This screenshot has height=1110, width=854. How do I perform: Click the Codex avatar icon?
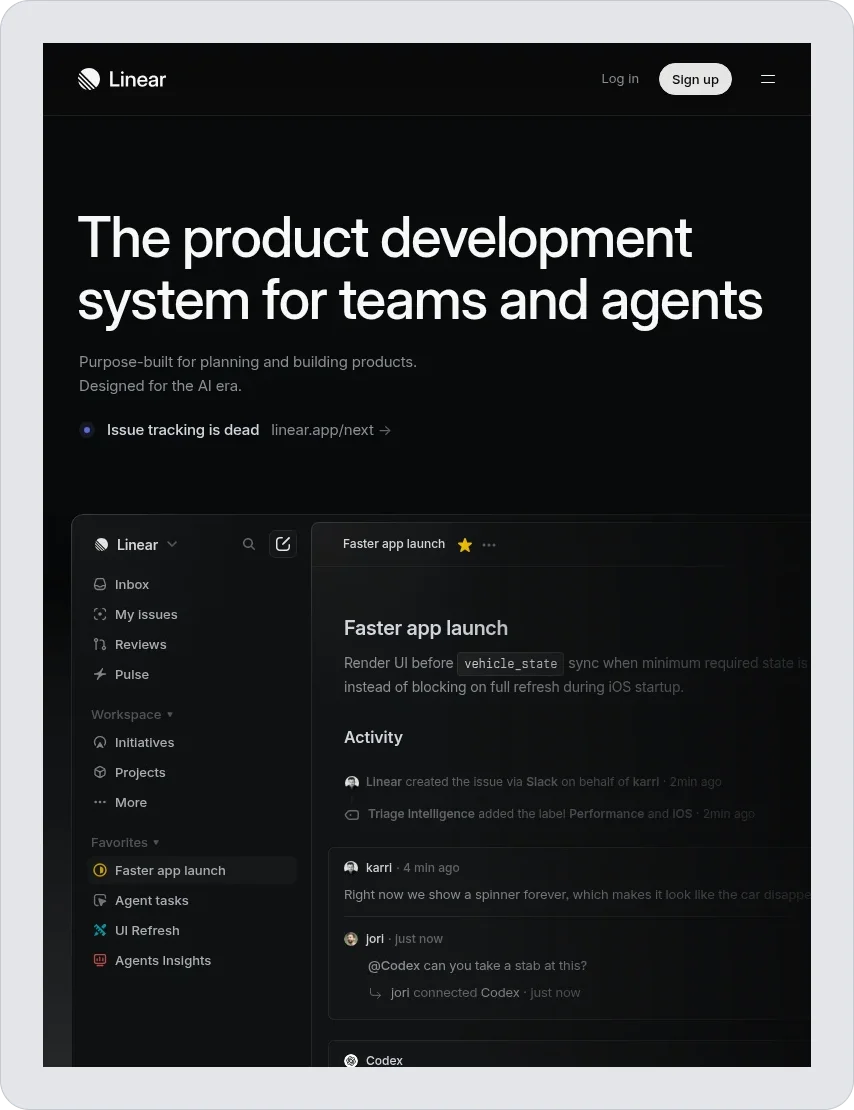pyautogui.click(x=351, y=1060)
